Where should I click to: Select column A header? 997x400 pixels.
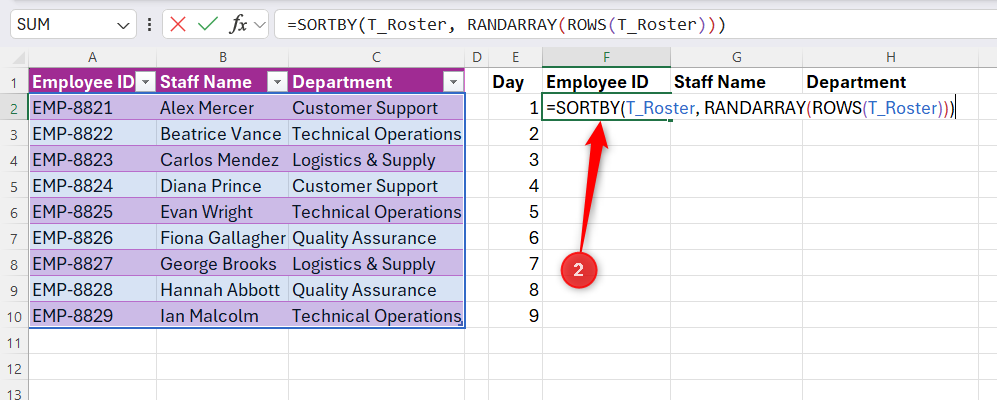click(x=93, y=57)
